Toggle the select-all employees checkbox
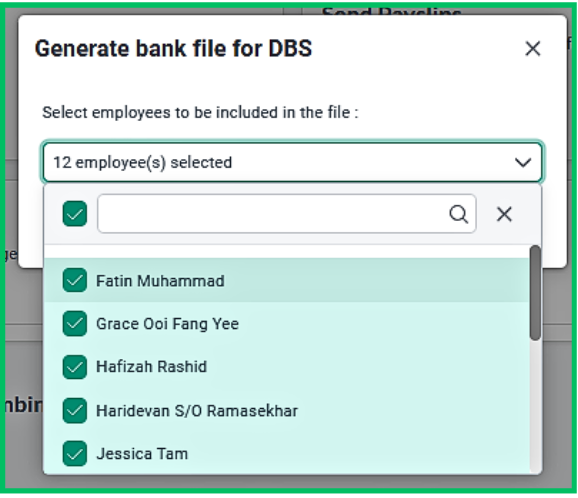The width and height of the screenshot is (578, 498). tap(75, 214)
